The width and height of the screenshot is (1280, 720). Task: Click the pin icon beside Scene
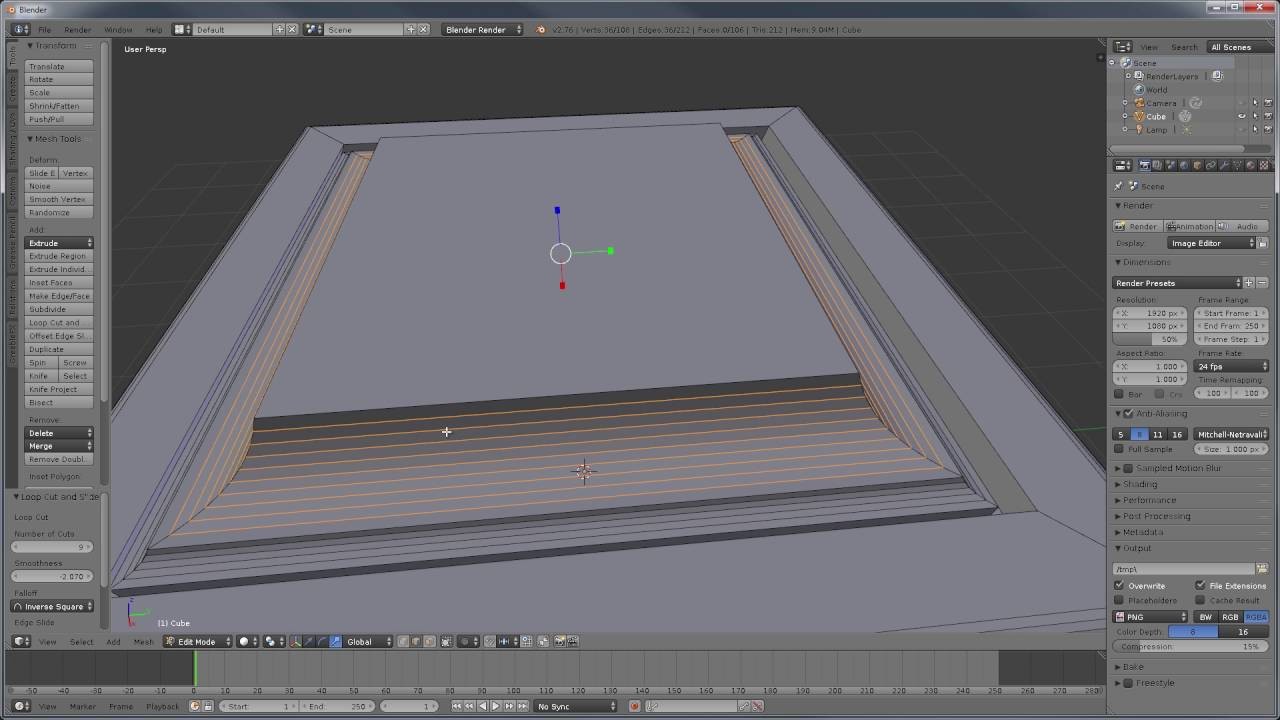1118,186
